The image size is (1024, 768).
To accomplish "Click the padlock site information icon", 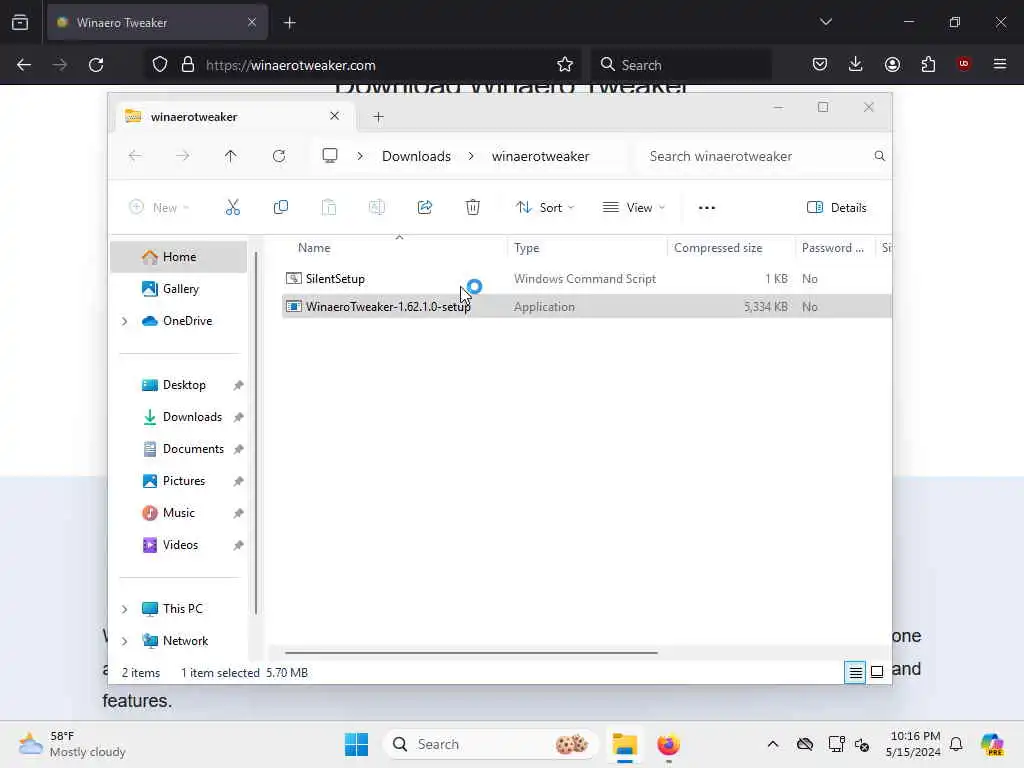I will tap(188, 65).
